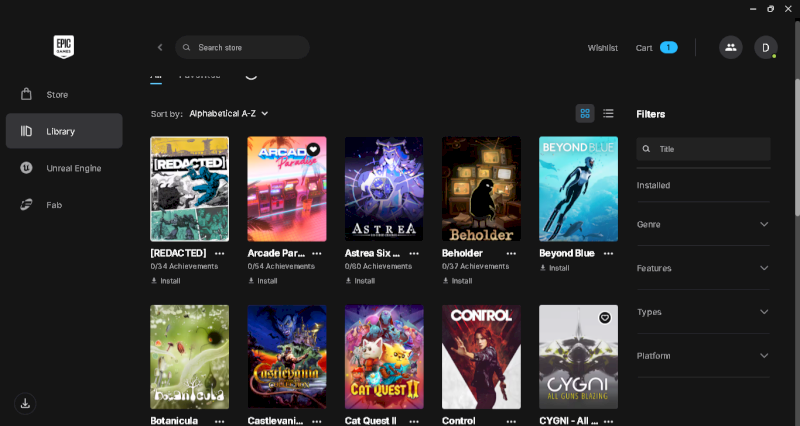800x426 pixels.
Task: Switch to grid view
Action: click(585, 113)
